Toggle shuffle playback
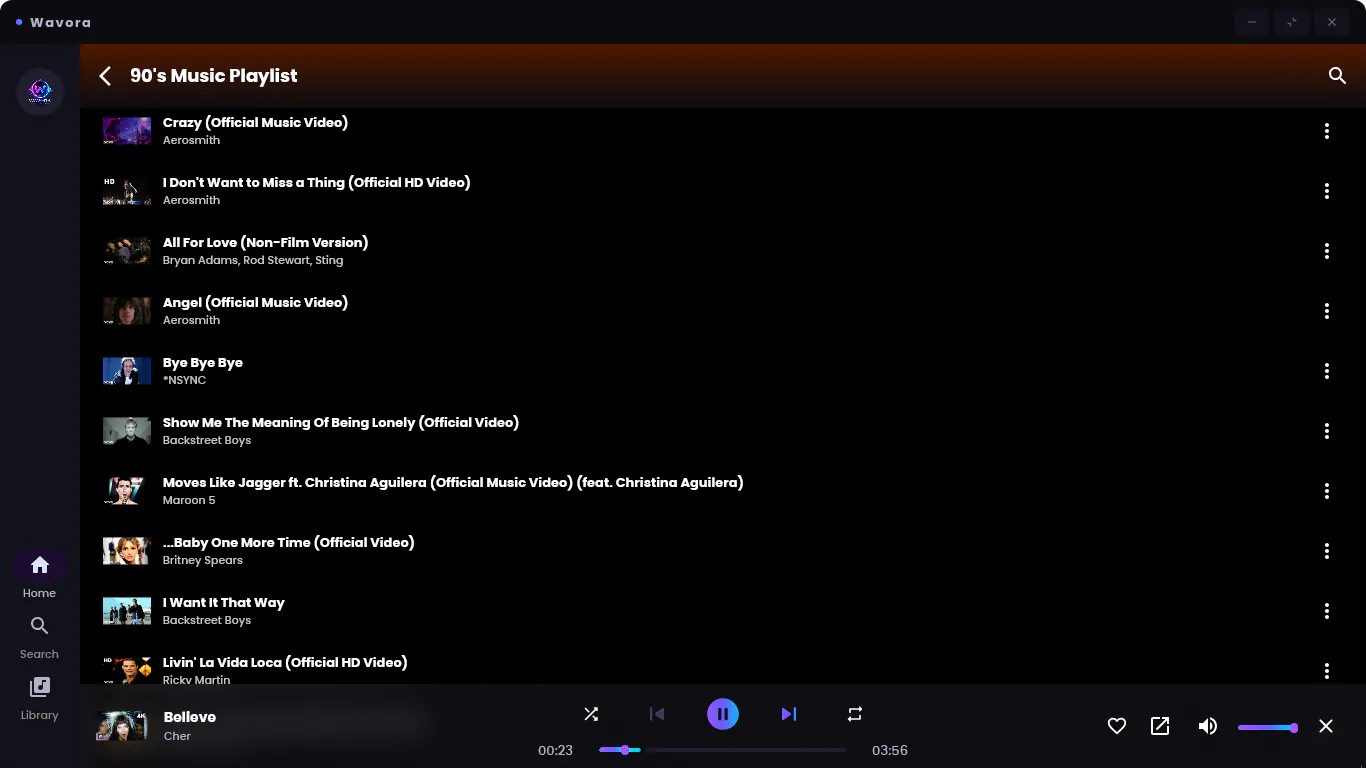Image resolution: width=1366 pixels, height=768 pixels. pyautogui.click(x=591, y=714)
